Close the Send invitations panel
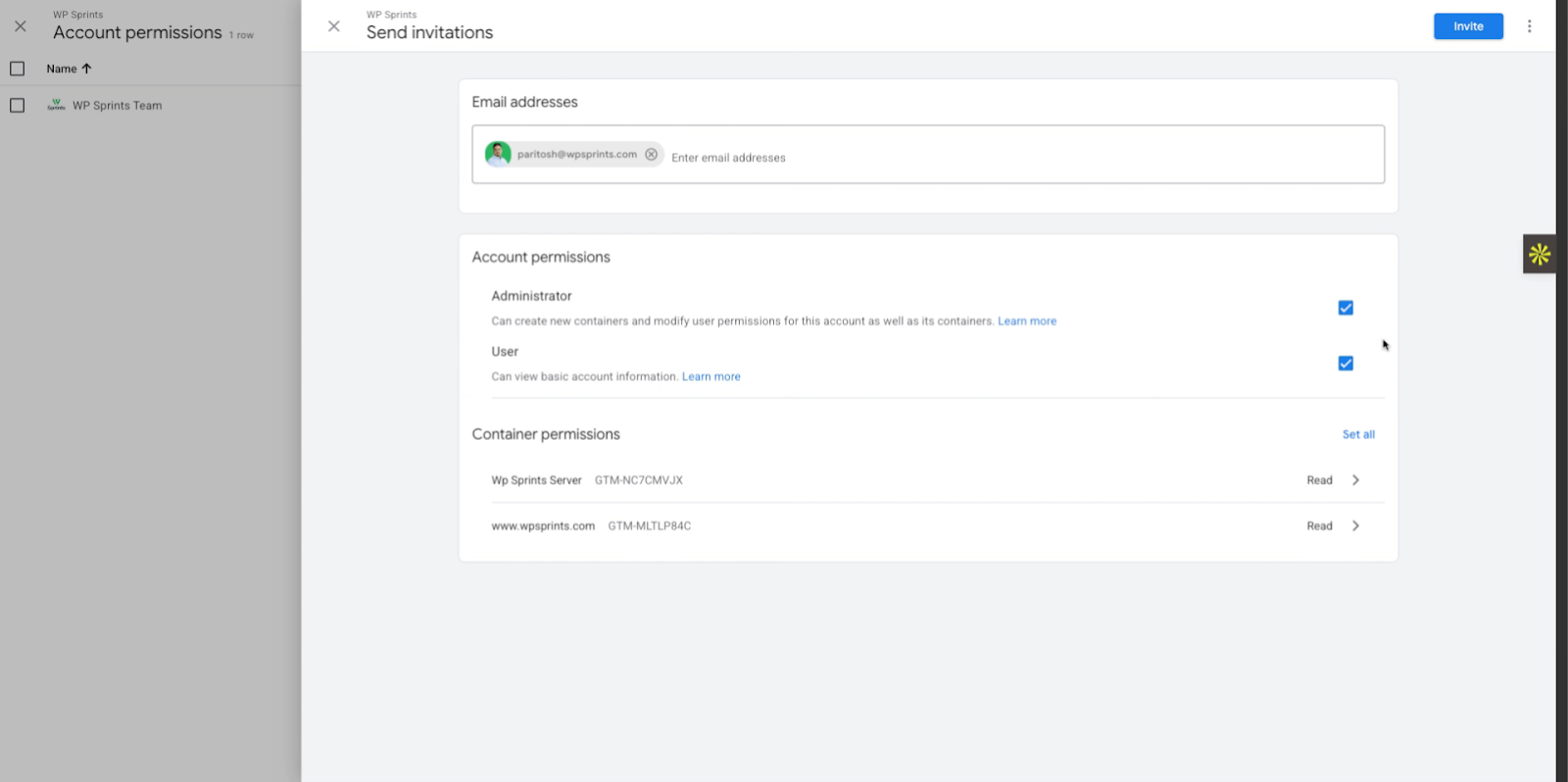1568x782 pixels. tap(334, 26)
